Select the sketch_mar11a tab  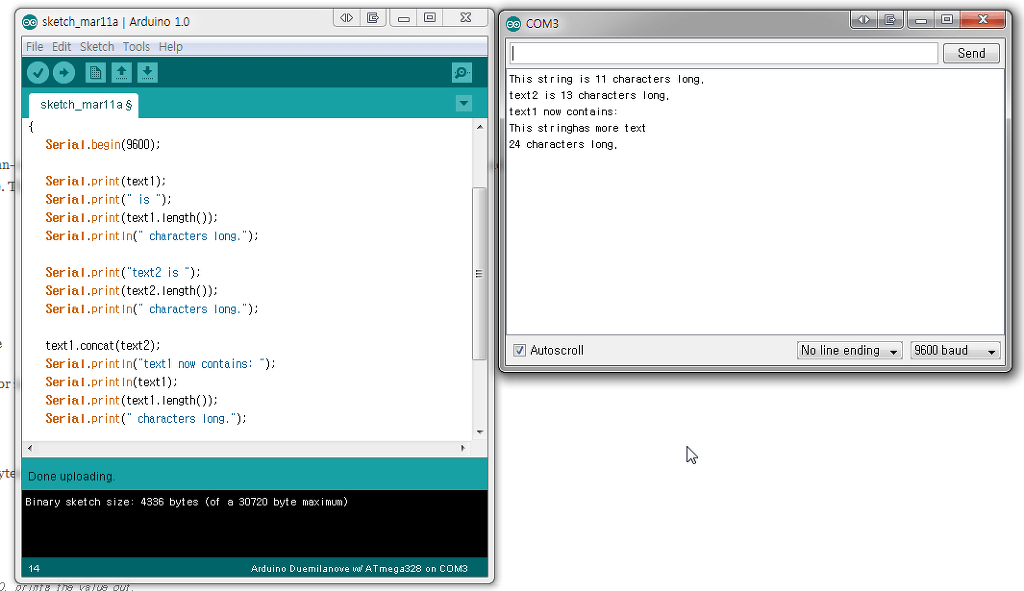click(x=84, y=104)
